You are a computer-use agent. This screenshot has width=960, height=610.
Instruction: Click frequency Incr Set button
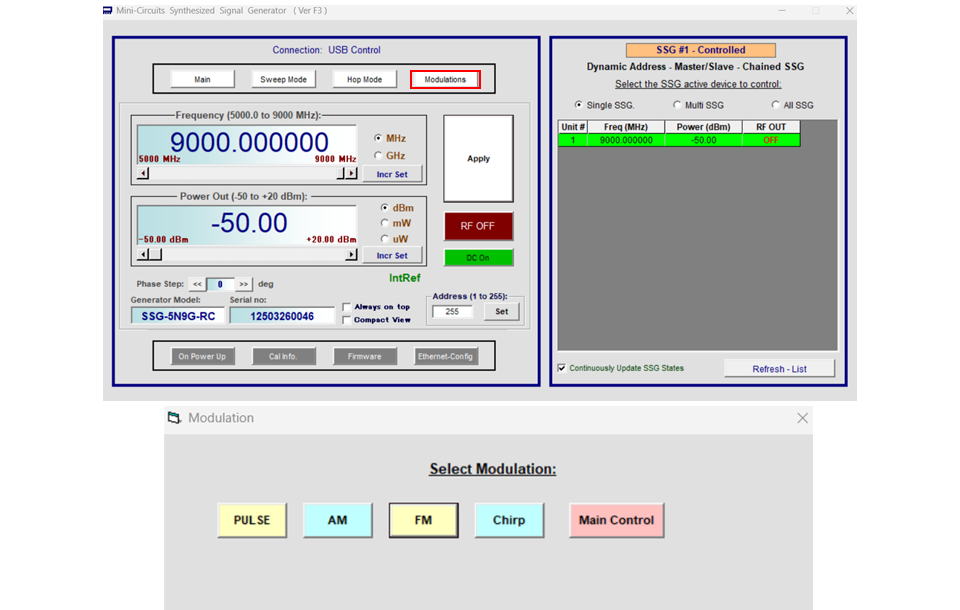[x=392, y=175]
